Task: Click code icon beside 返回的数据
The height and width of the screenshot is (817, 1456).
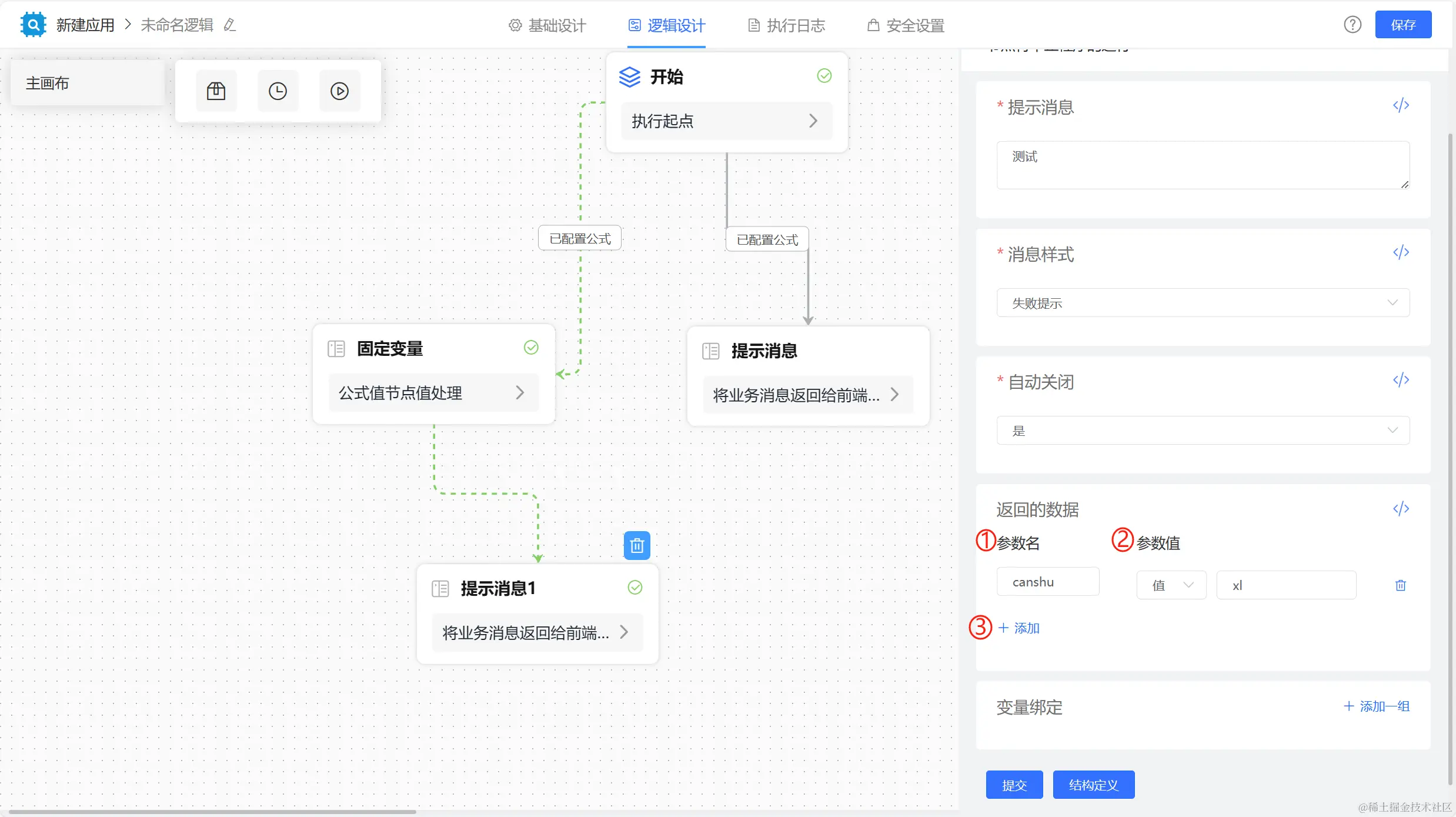Action: [x=1401, y=509]
